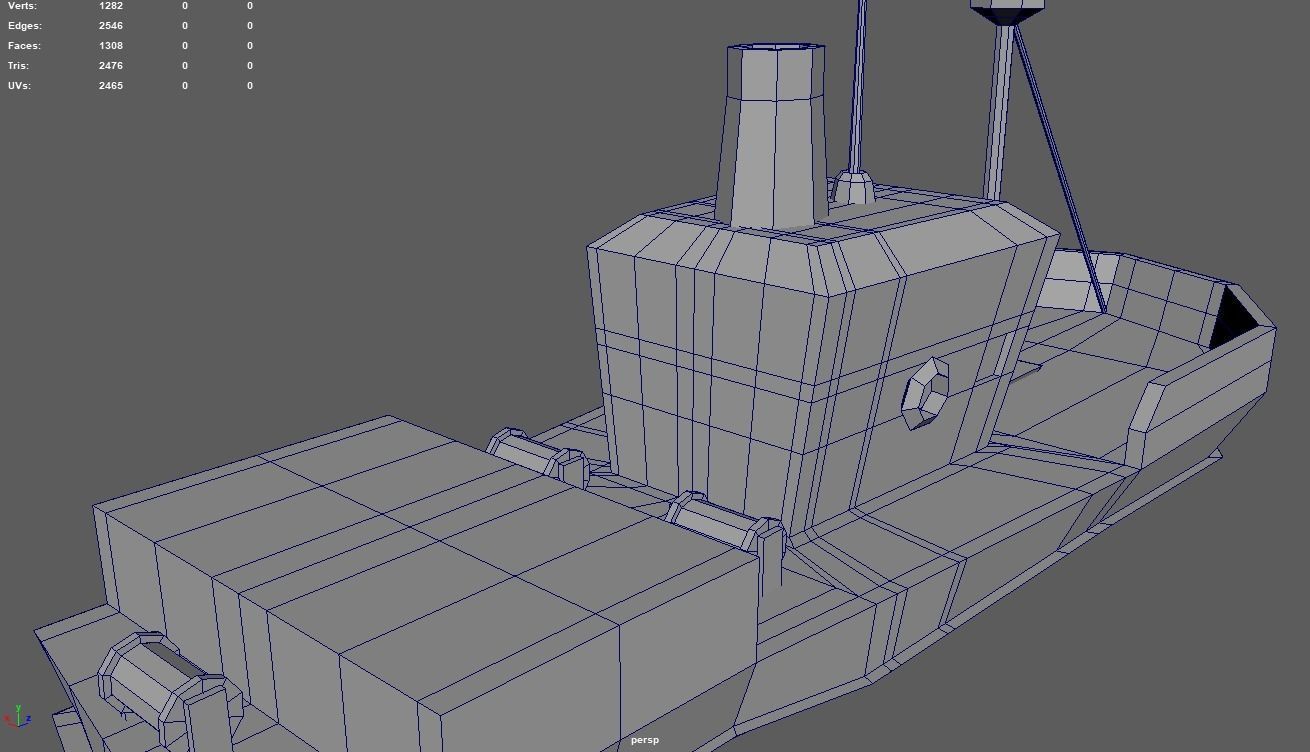Click the 'Verts:' heads-up display label
Image resolution: width=1310 pixels, height=752 pixels.
click(x=22, y=6)
